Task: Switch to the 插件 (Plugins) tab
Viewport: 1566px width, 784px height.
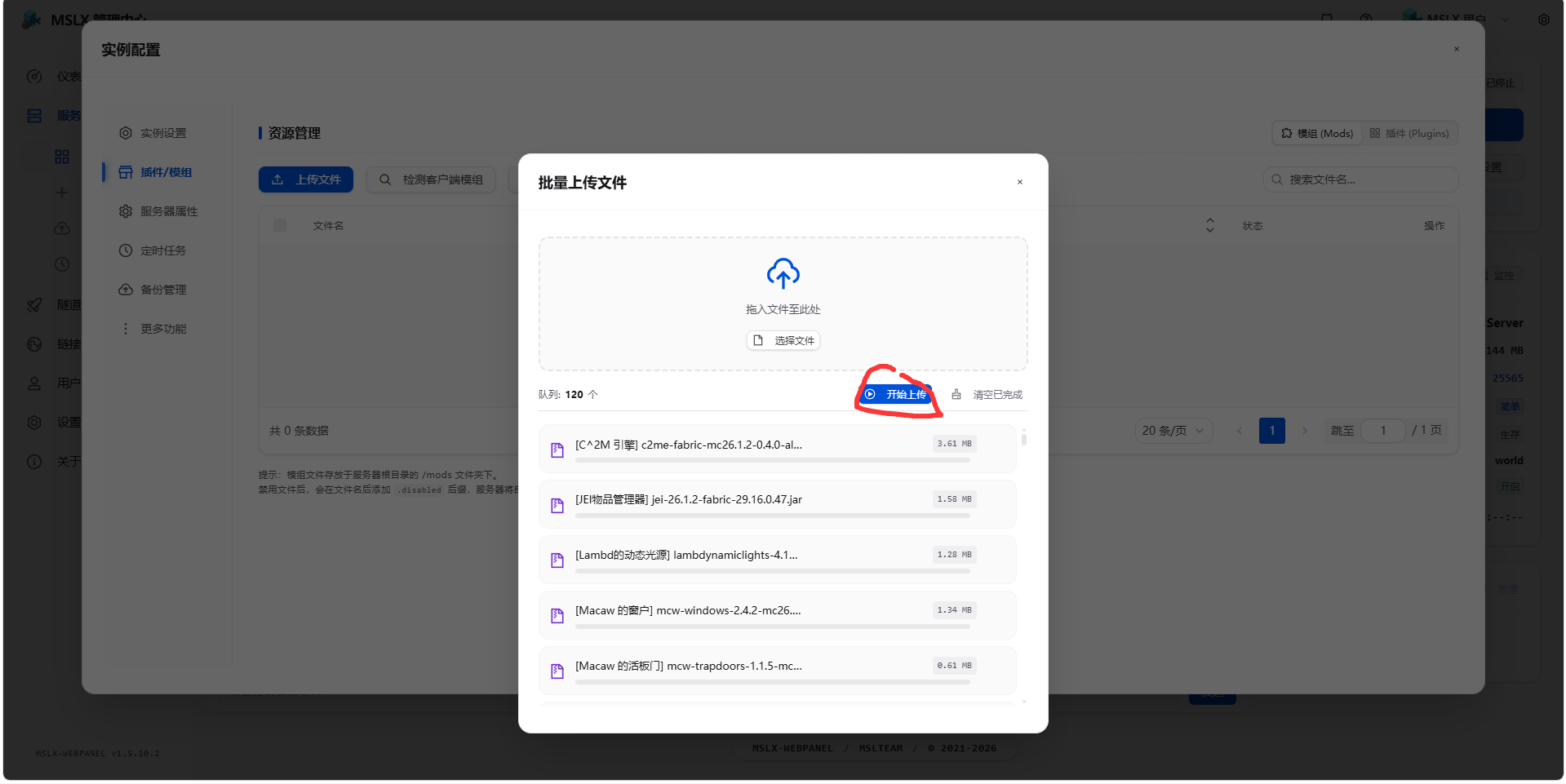Action: 1409,133
